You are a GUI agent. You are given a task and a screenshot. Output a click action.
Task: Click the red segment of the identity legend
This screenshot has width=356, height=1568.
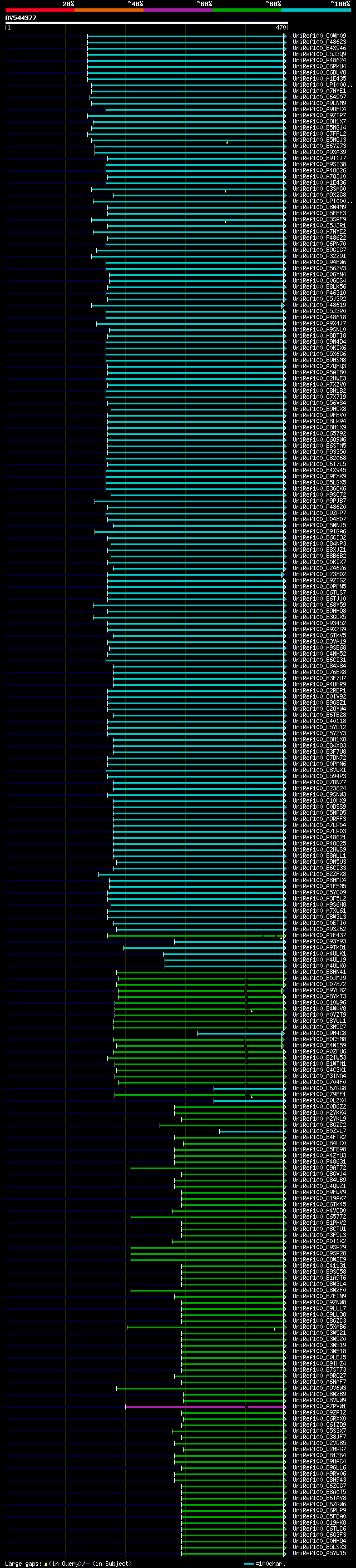[x=39, y=11]
